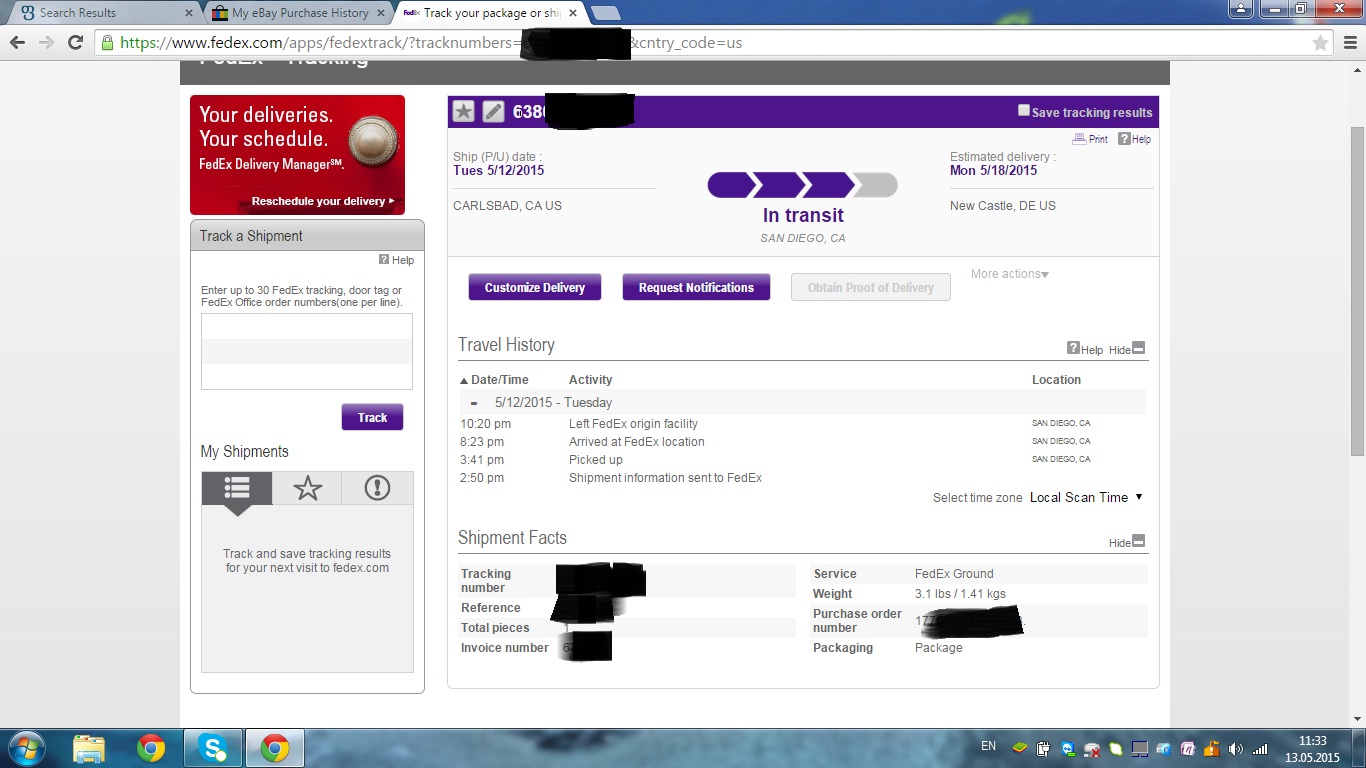Click the Chrome address bar URL
Screen dimensions: 1366x768
click(x=431, y=43)
